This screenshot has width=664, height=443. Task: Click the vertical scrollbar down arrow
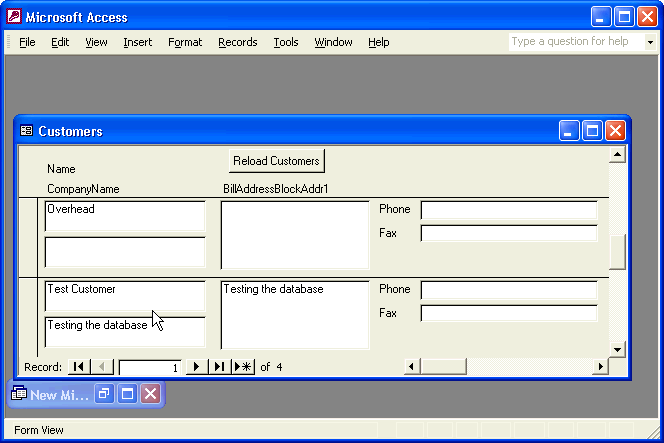[617, 350]
